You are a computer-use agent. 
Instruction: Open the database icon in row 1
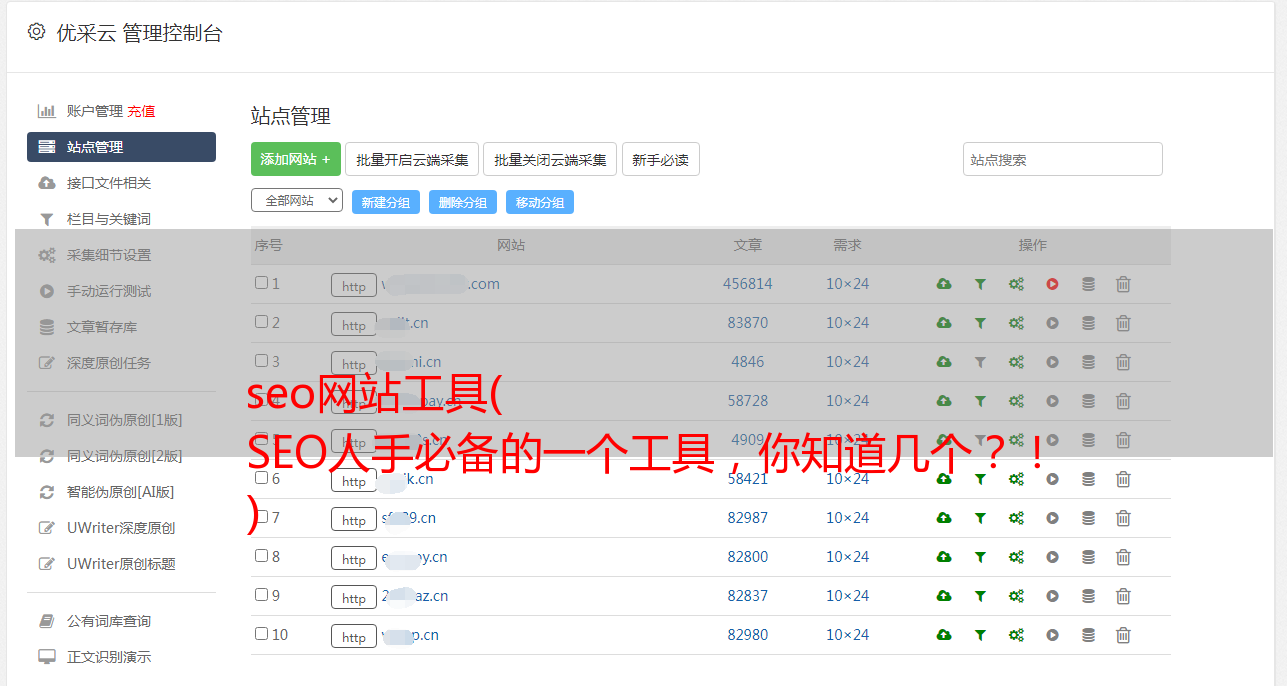(1088, 284)
